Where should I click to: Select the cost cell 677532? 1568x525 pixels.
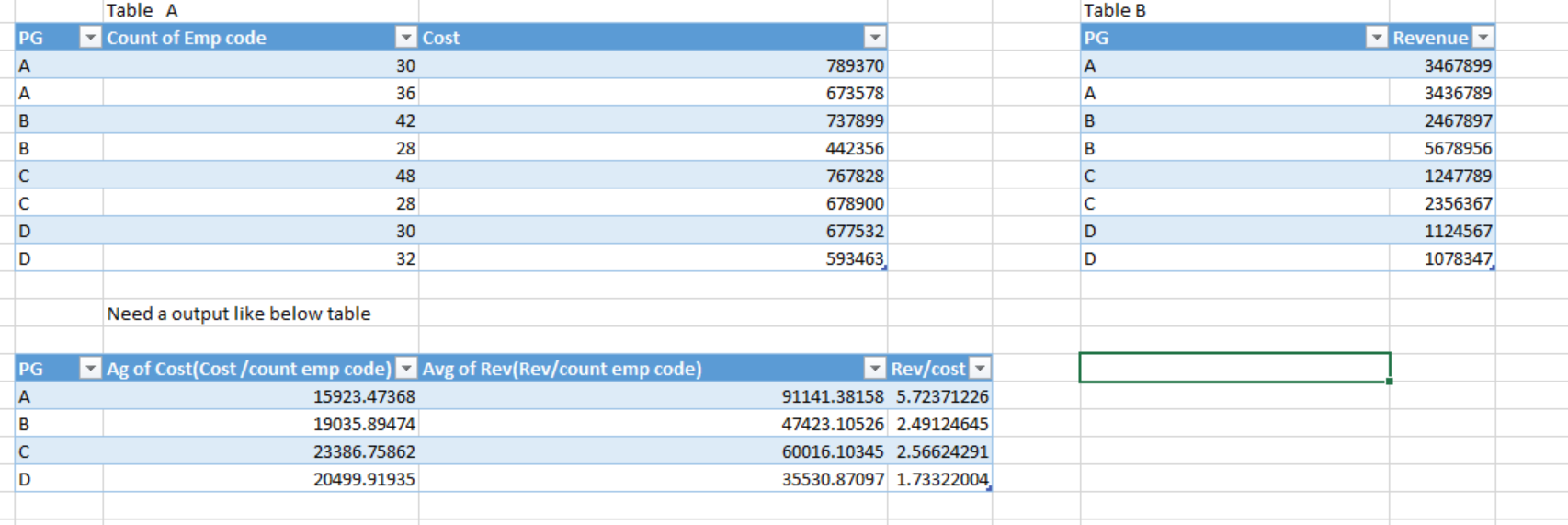tap(653, 231)
